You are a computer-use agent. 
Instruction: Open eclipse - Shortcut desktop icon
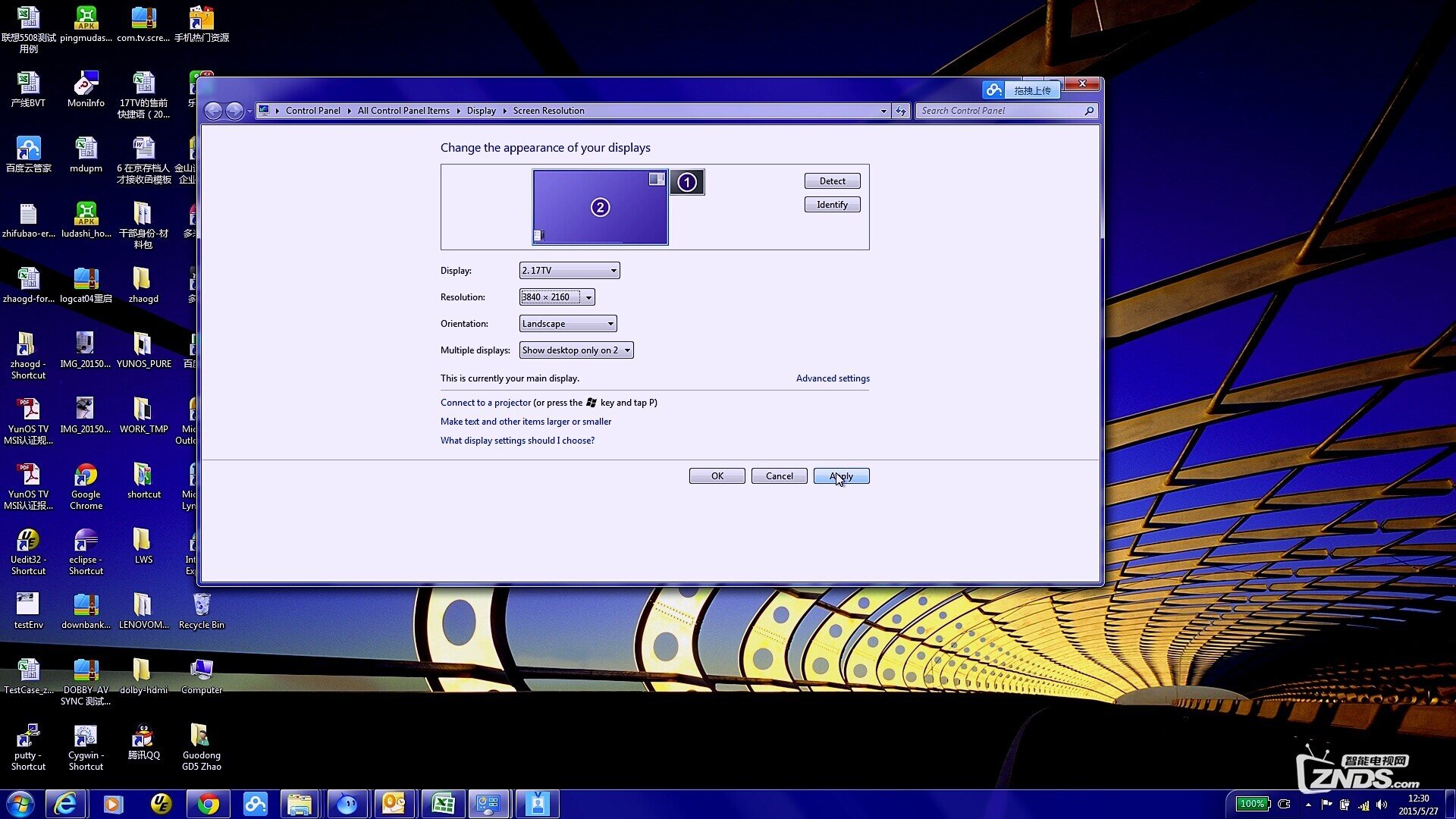pyautogui.click(x=86, y=551)
